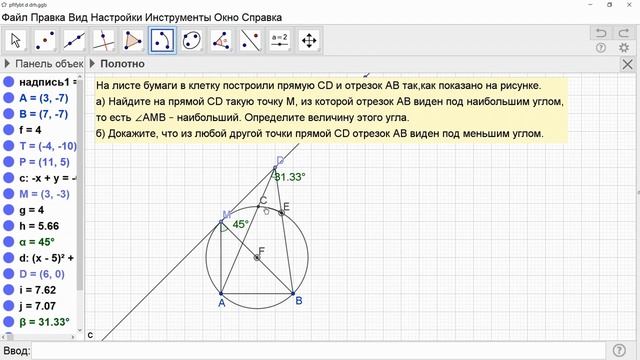Select the Perpendicular line tool
Image resolution: width=640 pixels, height=360 pixels.
coord(104,40)
